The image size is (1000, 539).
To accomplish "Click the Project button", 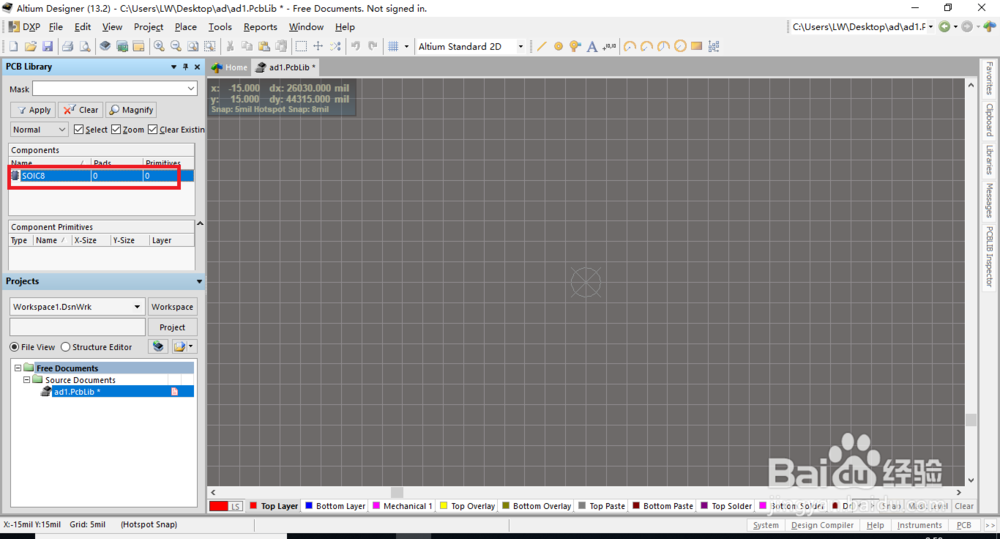I will (172, 327).
